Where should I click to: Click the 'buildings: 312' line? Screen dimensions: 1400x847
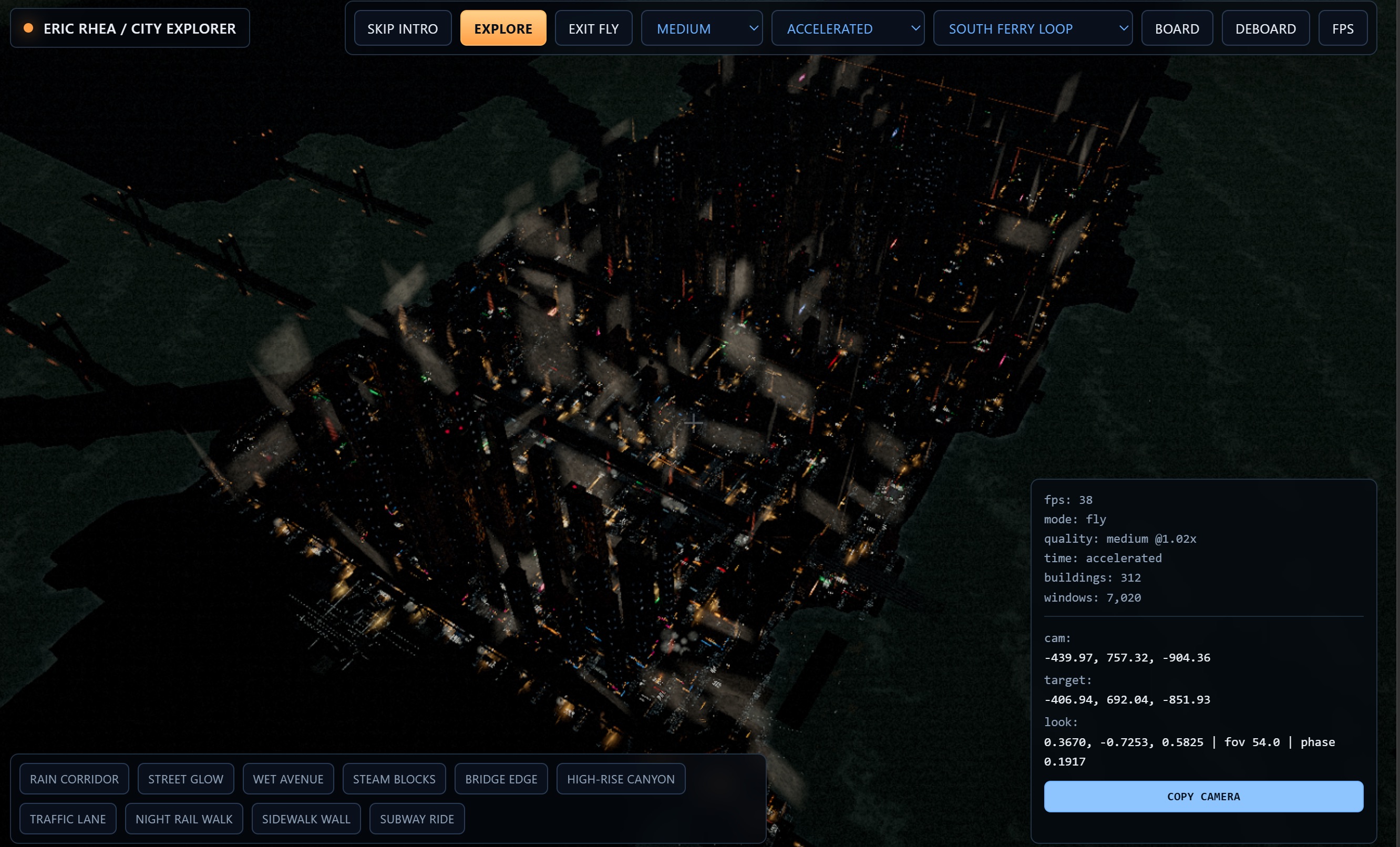[x=1093, y=577]
